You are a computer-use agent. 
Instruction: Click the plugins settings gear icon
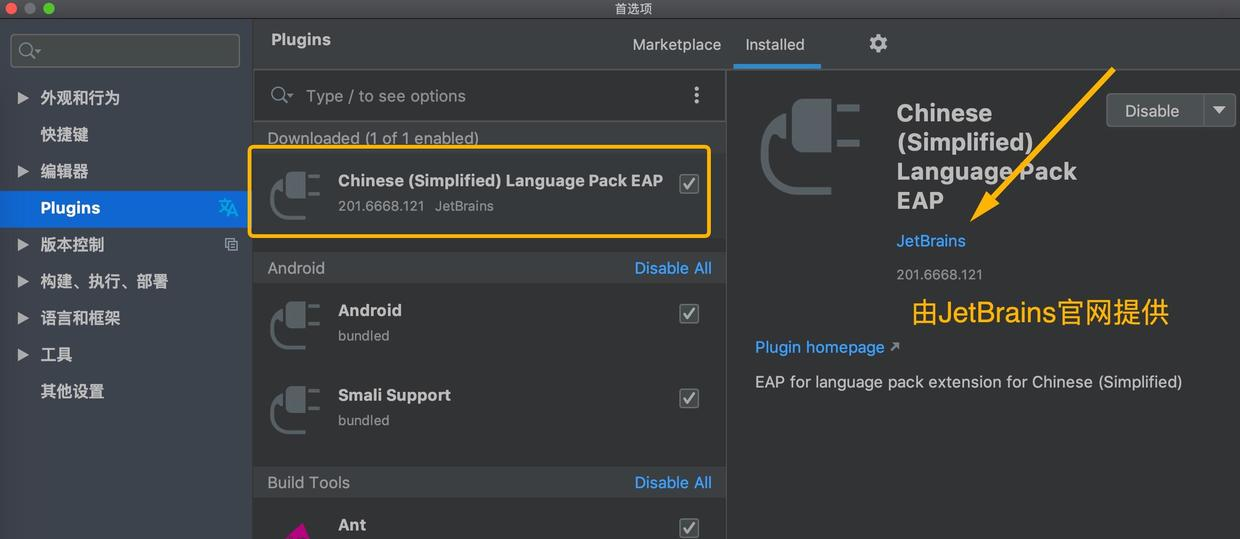click(x=878, y=43)
